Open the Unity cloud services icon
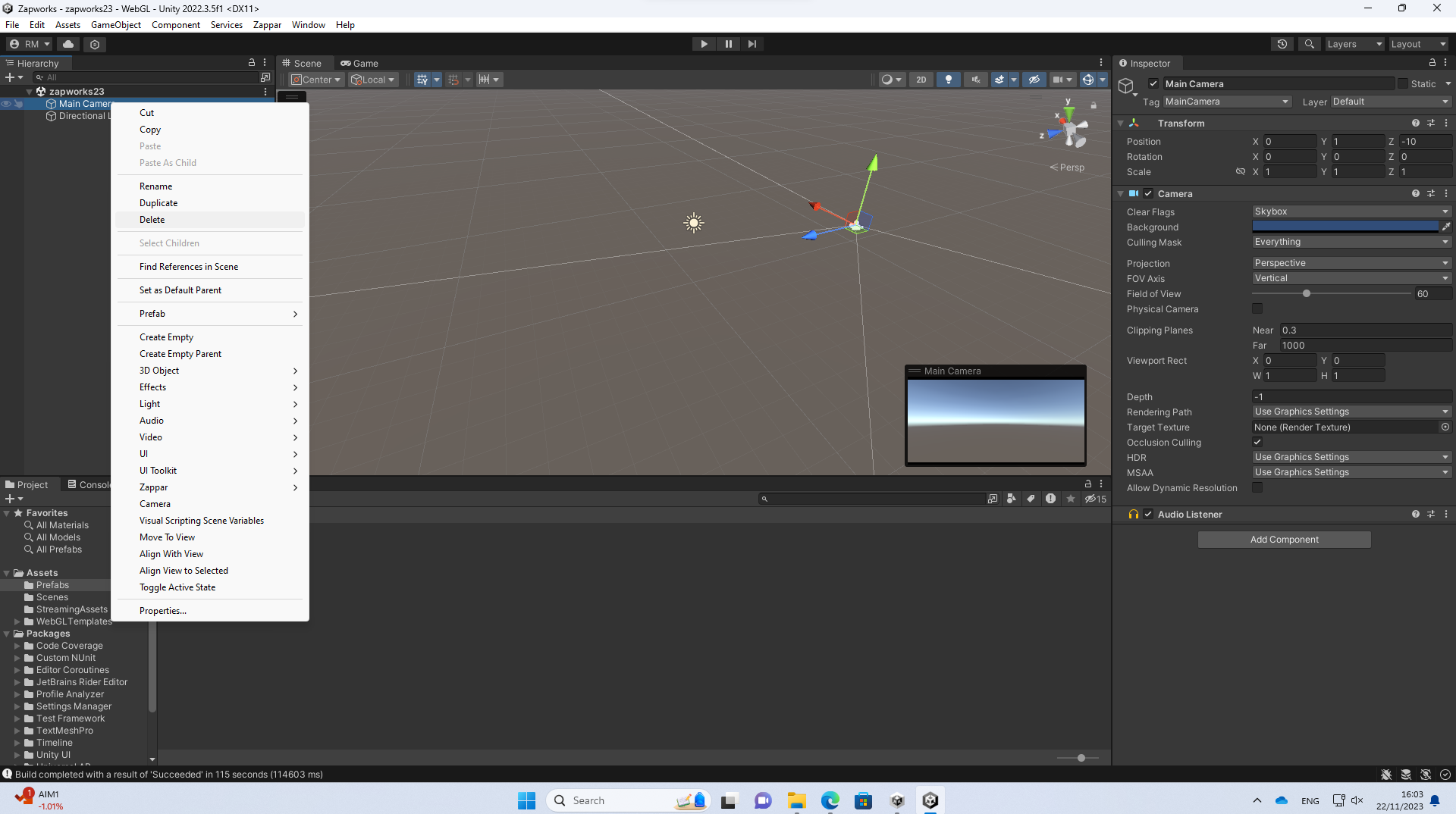Viewport: 1456px width, 814px height. [68, 44]
